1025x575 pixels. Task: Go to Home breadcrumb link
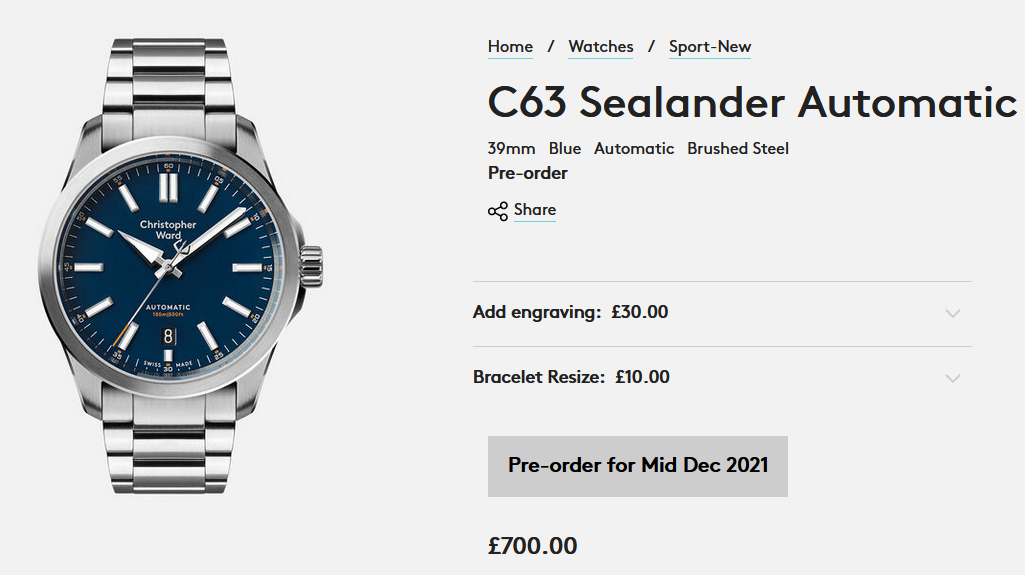510,47
